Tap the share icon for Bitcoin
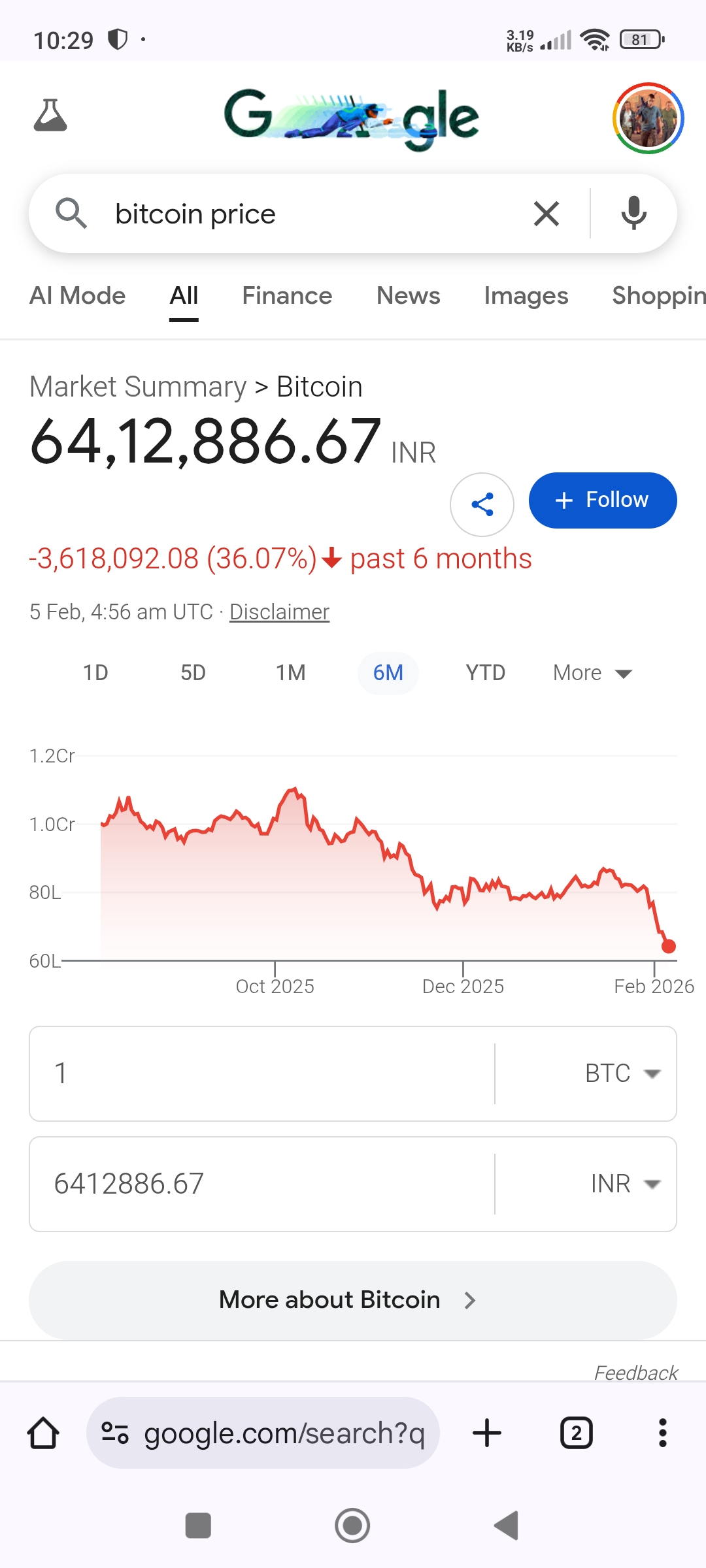The height and width of the screenshot is (1568, 706). click(482, 504)
